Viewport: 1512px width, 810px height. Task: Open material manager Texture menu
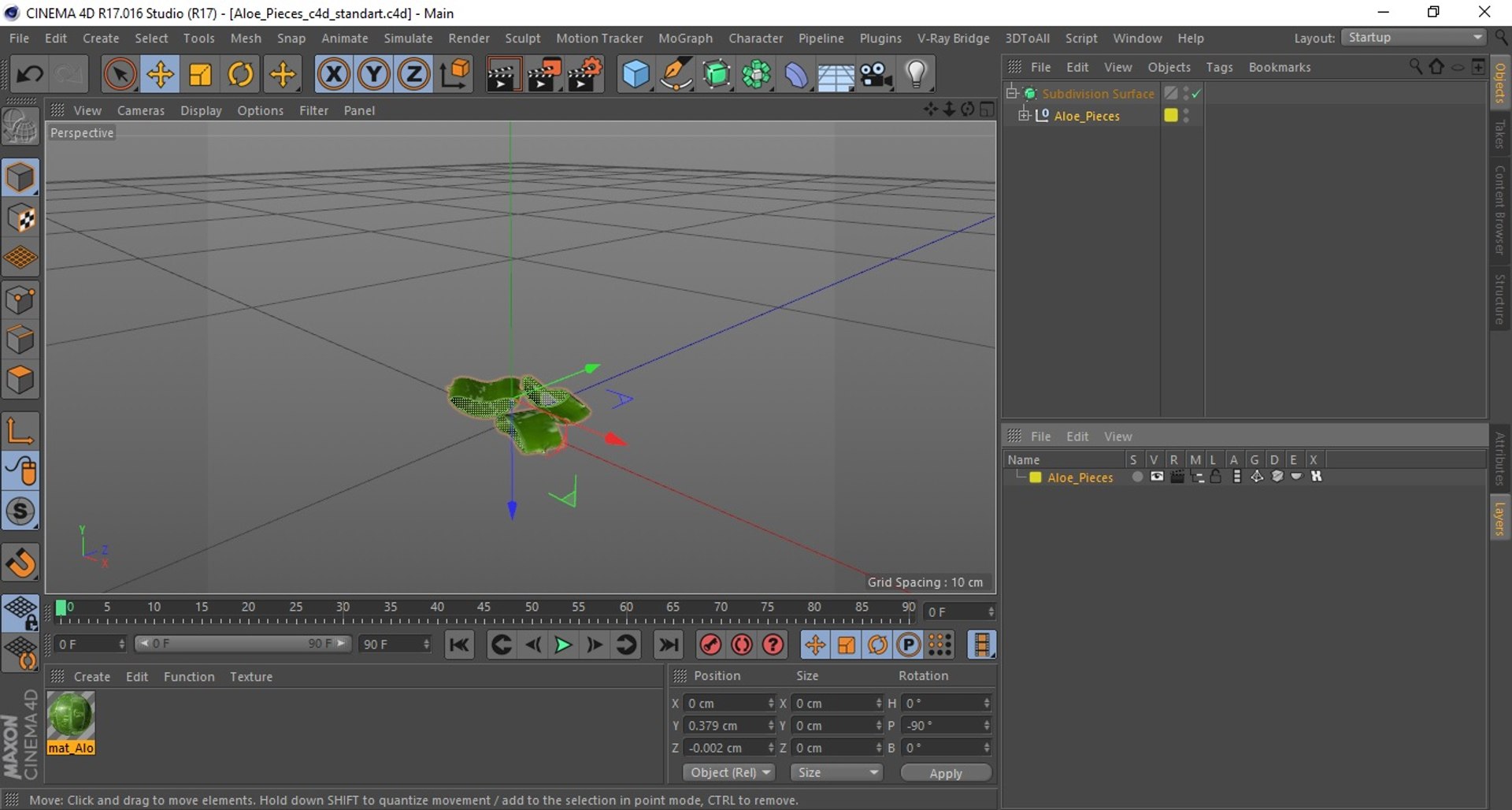point(251,677)
